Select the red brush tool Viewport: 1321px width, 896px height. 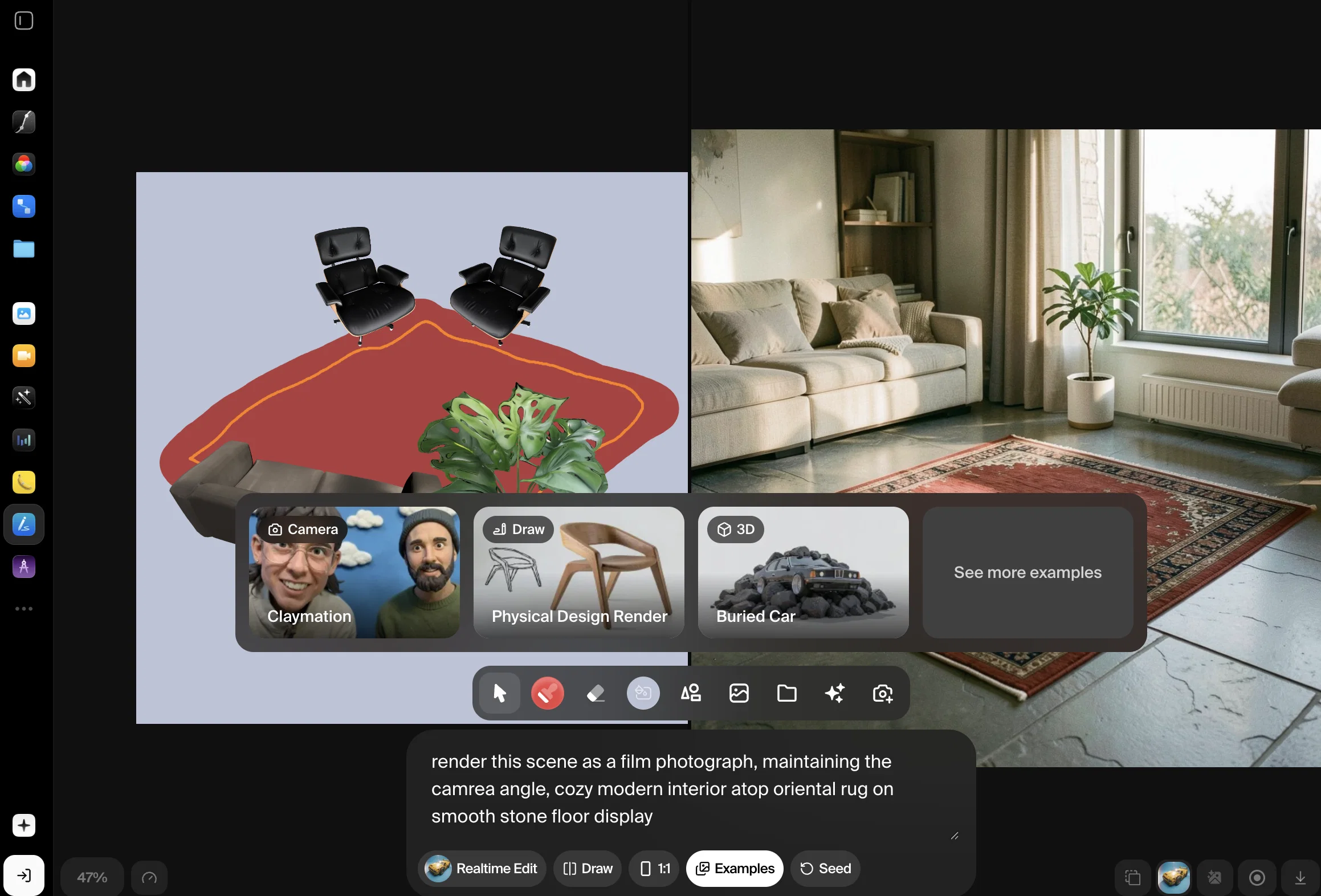[x=548, y=693]
